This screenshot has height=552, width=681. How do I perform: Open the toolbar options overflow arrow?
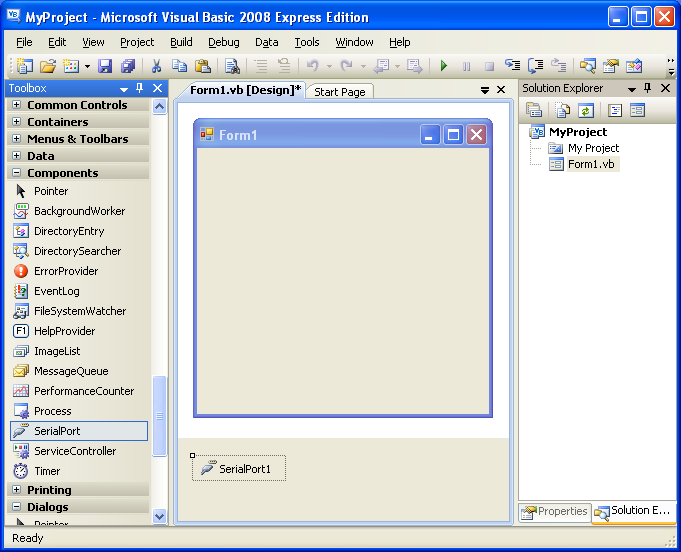[671, 66]
